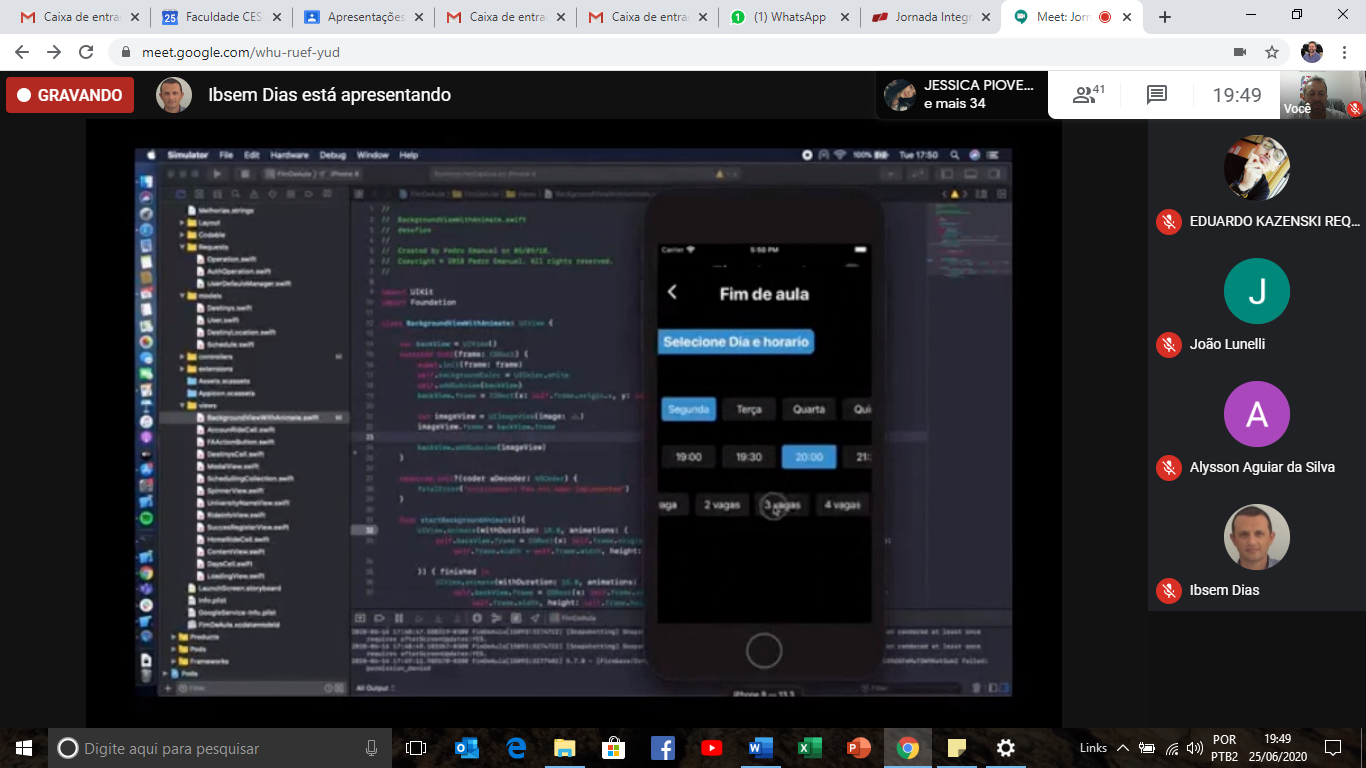This screenshot has width=1366, height=768.
Task: Show hidden system tray icons
Action: coord(1122,748)
